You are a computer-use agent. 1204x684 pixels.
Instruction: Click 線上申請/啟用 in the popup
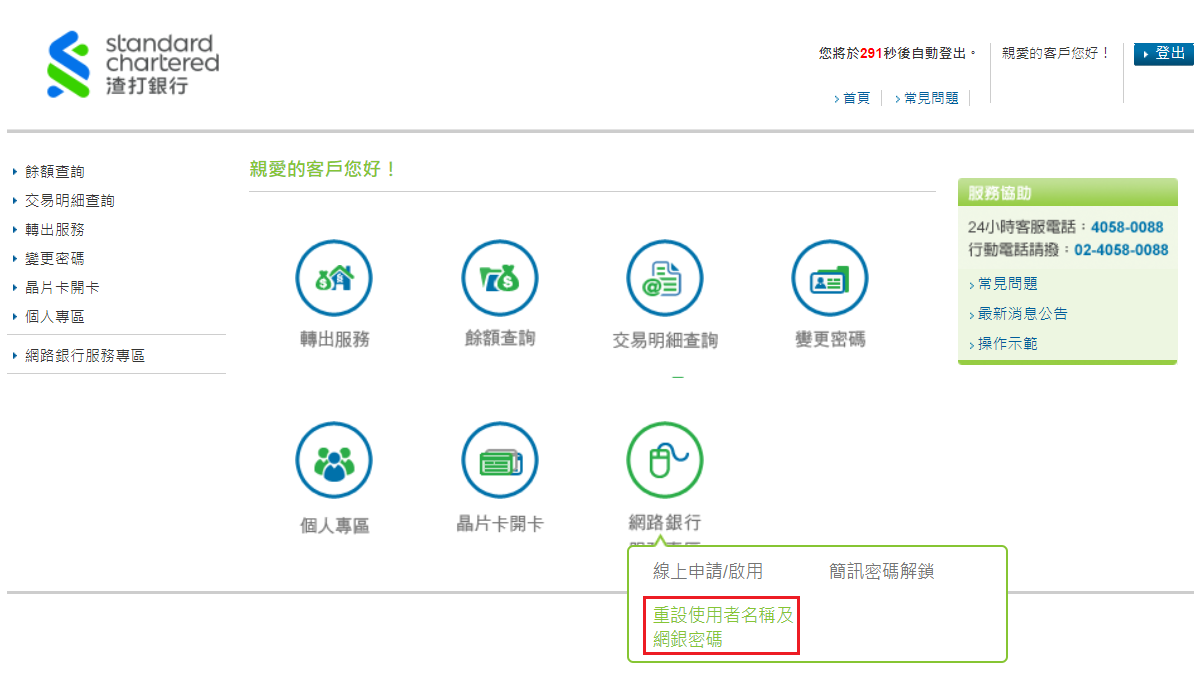pos(708,572)
